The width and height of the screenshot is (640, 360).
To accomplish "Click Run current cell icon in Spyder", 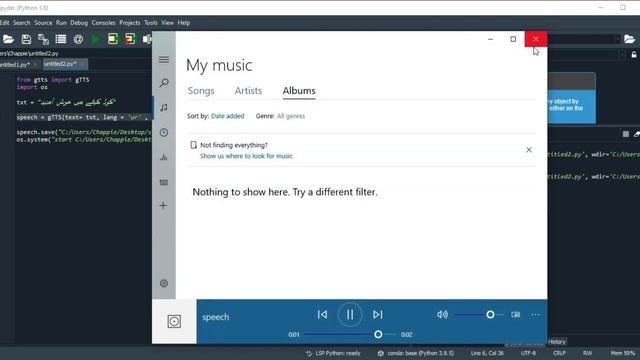I will coord(113,39).
